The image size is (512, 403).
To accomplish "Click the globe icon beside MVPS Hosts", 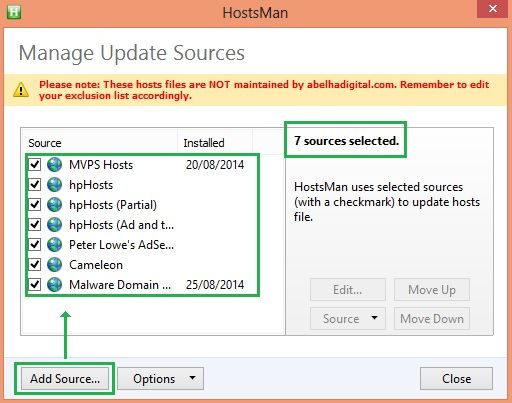I will 54,165.
